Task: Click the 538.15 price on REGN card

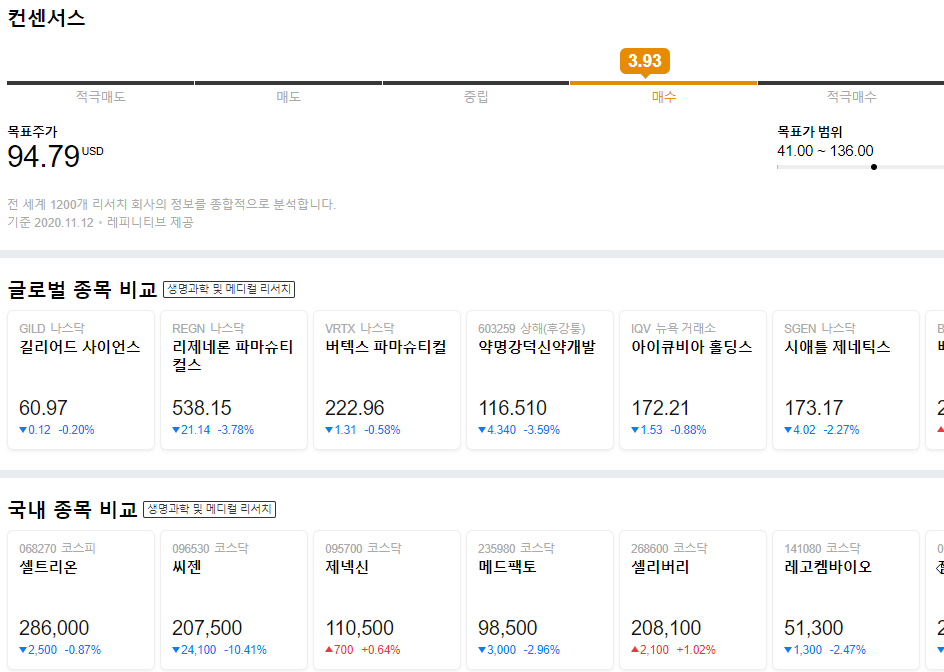Action: (202, 408)
